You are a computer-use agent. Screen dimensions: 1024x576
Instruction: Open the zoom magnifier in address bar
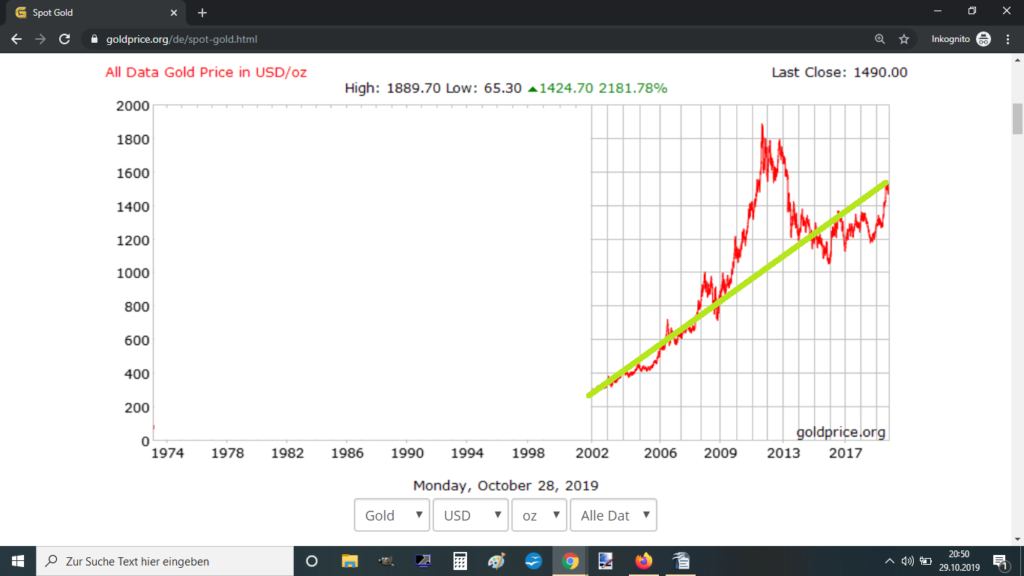pyautogui.click(x=880, y=39)
